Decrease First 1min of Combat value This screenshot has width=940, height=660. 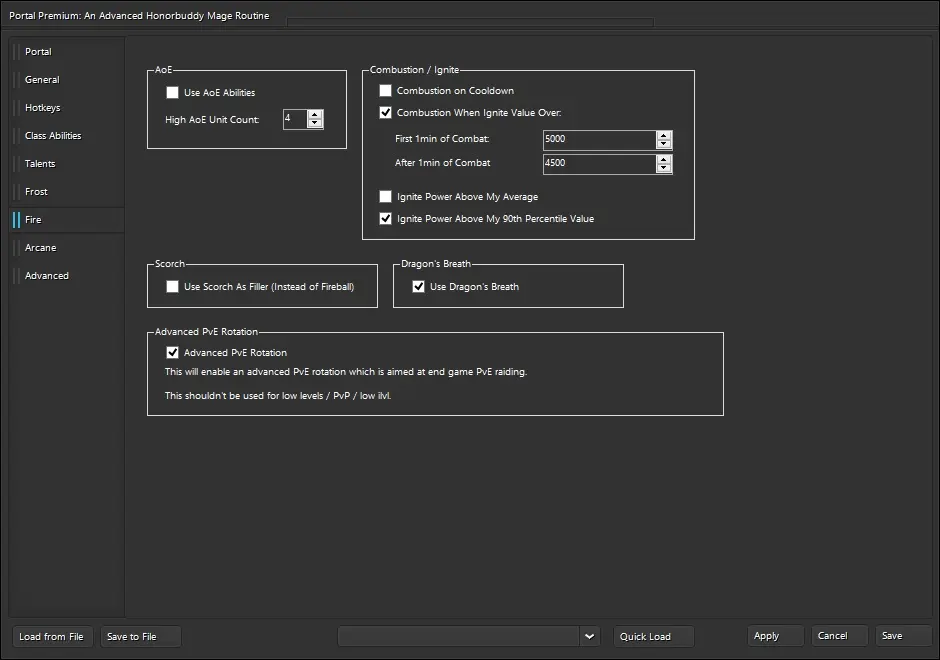[x=664, y=144]
